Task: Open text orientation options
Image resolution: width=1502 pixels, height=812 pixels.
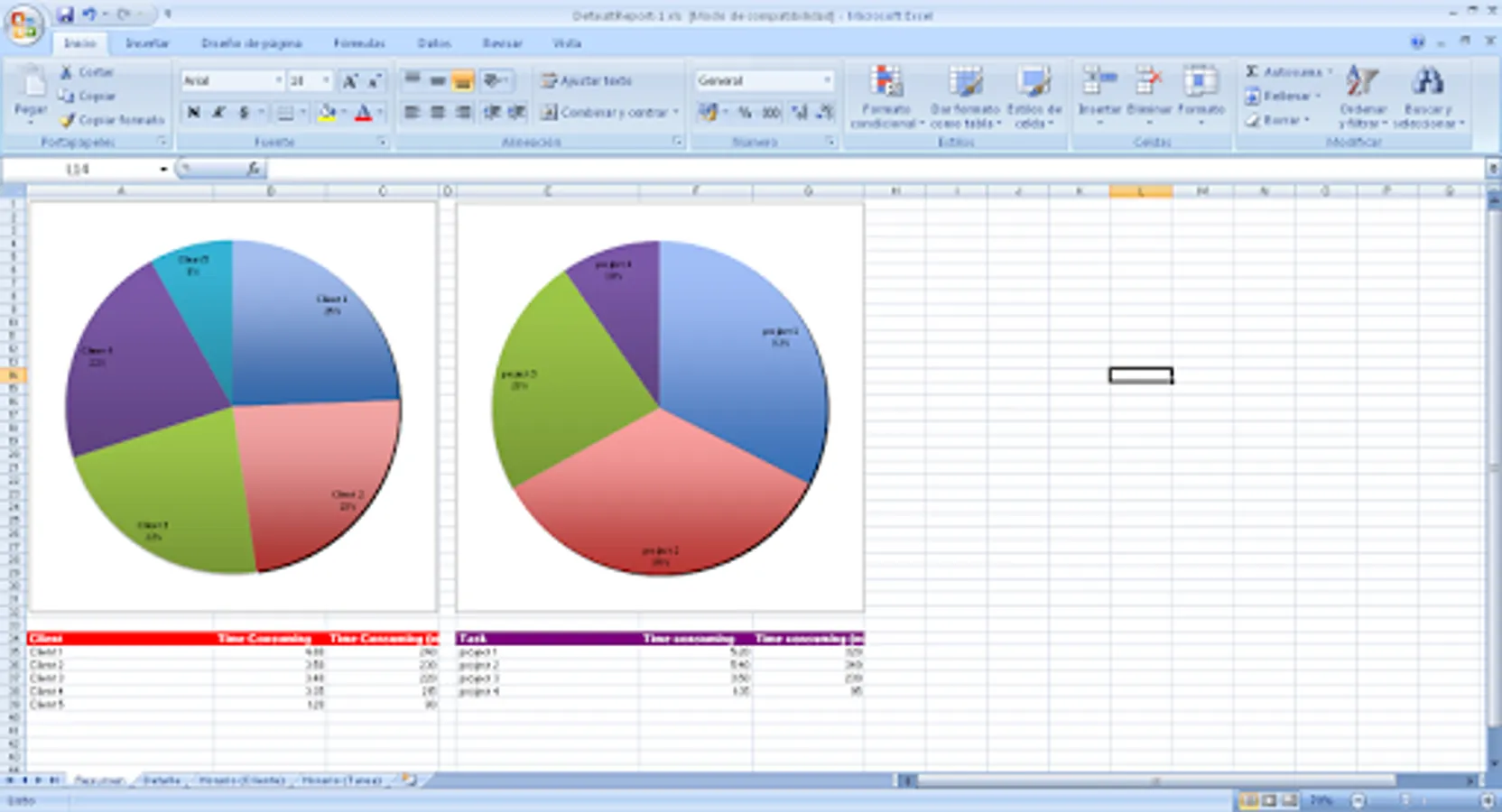Action: click(494, 81)
